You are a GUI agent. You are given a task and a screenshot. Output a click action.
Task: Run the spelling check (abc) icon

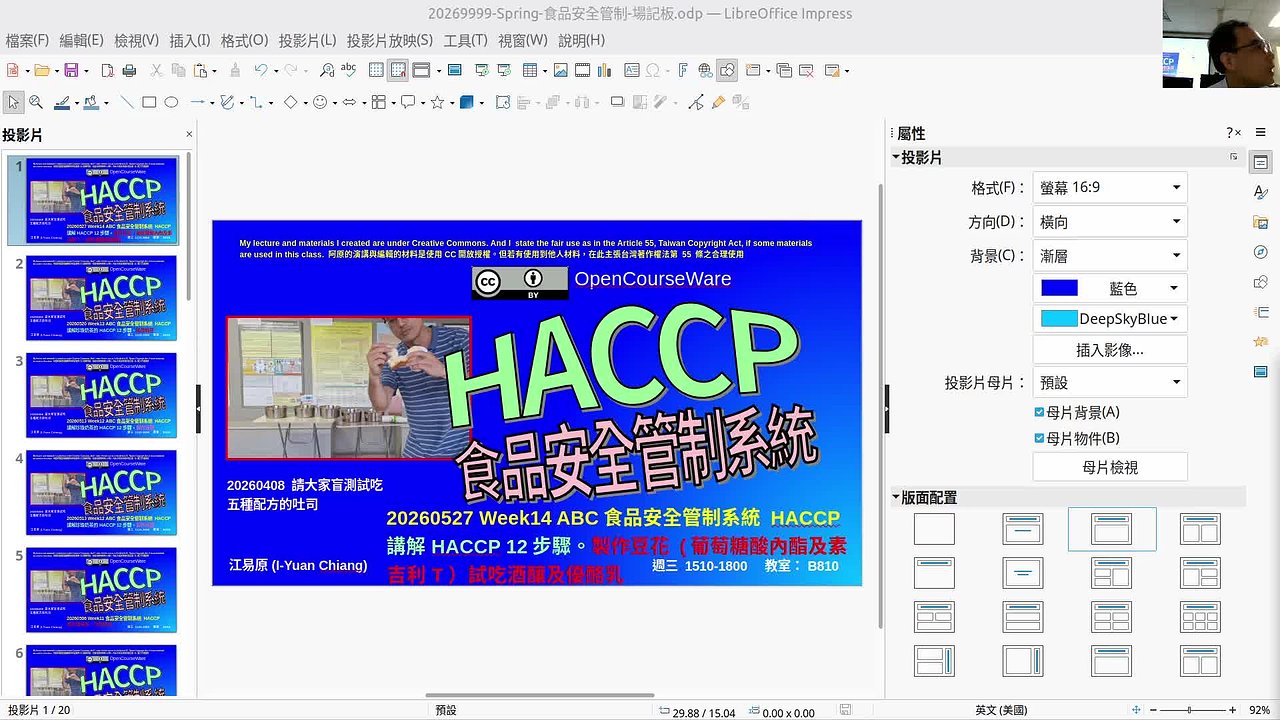348,70
